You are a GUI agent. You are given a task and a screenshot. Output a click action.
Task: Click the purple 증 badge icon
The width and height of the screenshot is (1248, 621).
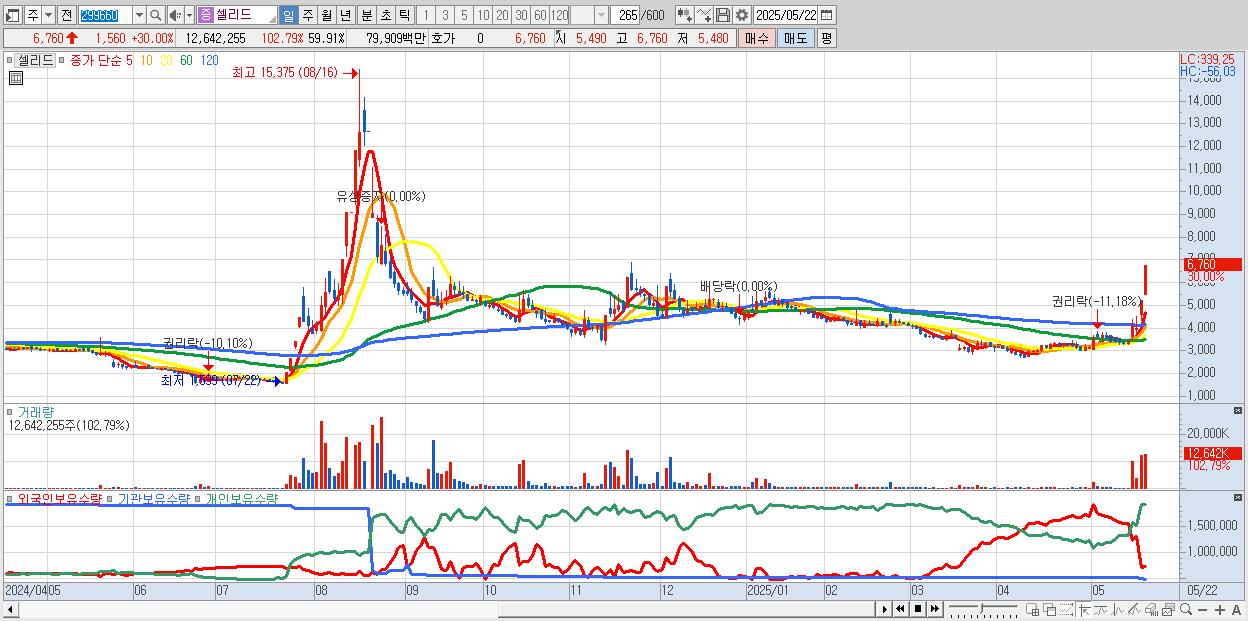point(205,15)
